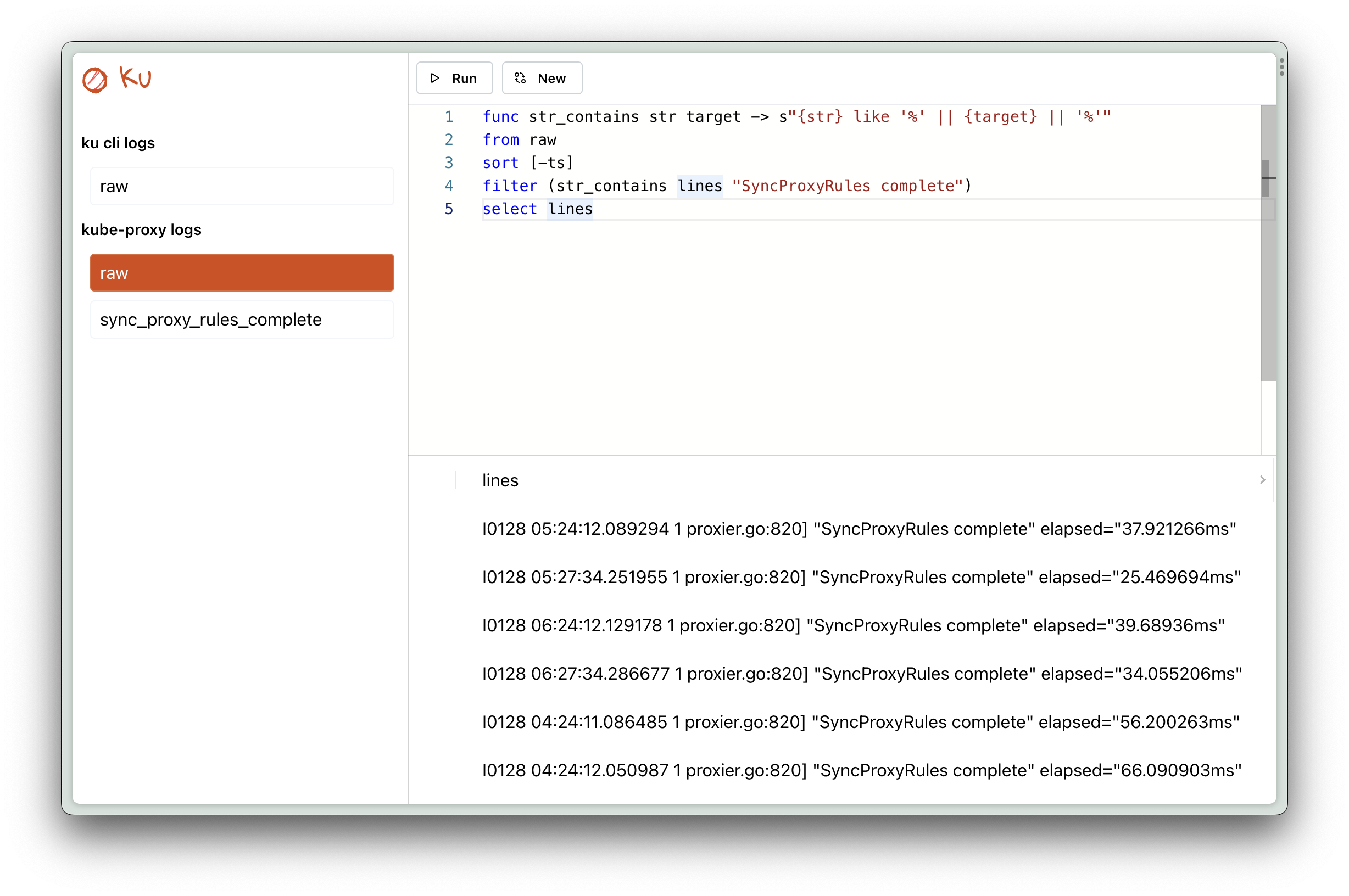Open the three-dot menu at window corner
1349x896 pixels.
coord(1281,68)
